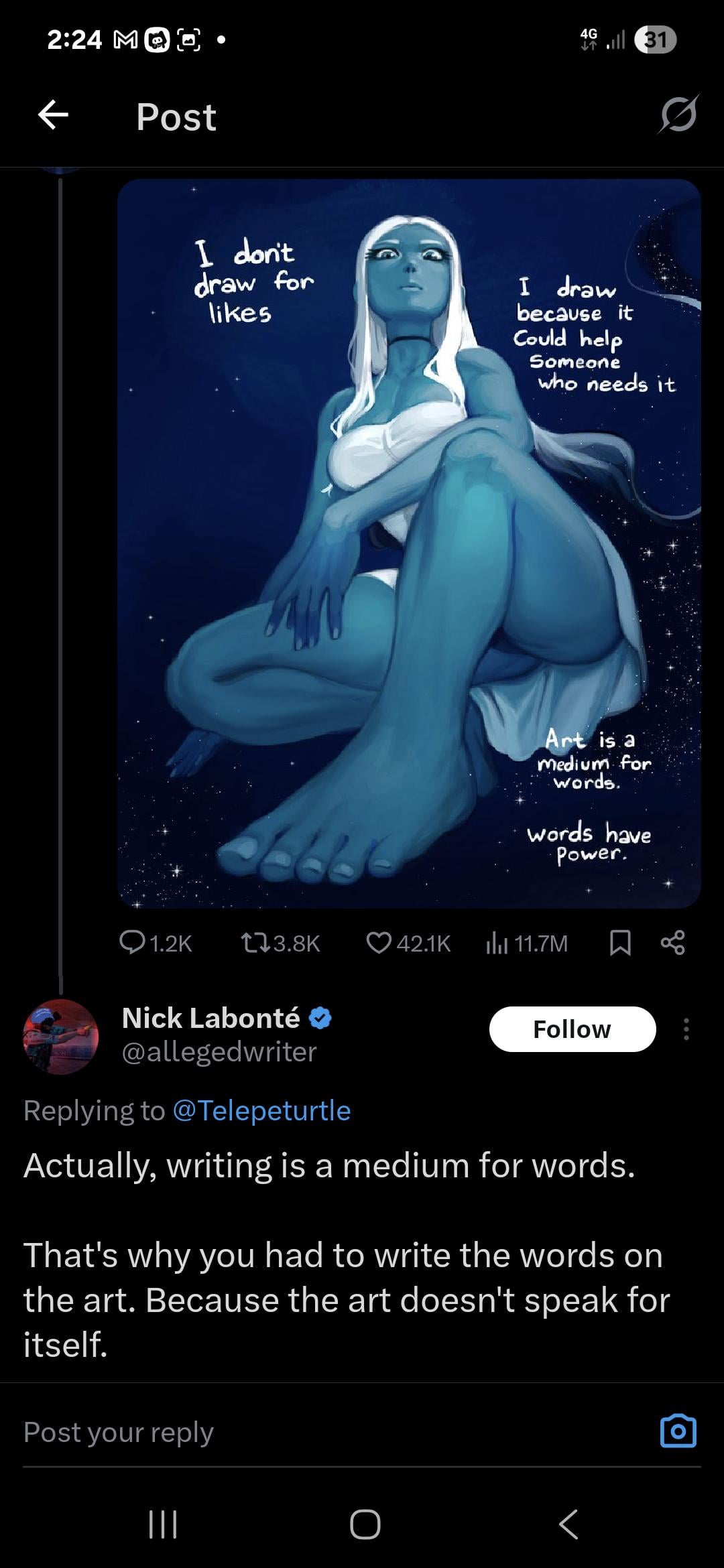Tap Android recent apps navigation button
The image size is (724, 1568).
click(x=162, y=1524)
